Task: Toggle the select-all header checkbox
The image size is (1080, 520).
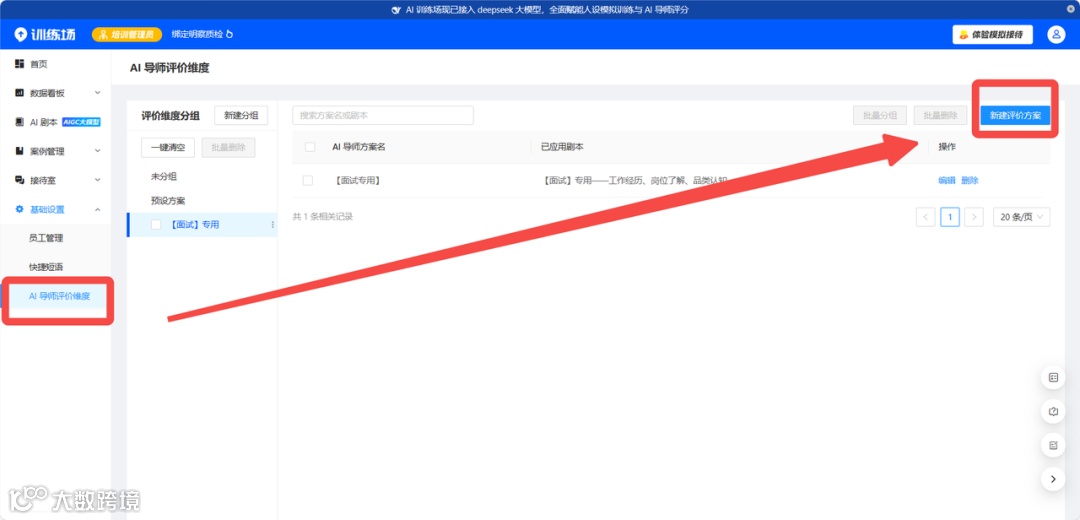Action: pyautogui.click(x=310, y=147)
